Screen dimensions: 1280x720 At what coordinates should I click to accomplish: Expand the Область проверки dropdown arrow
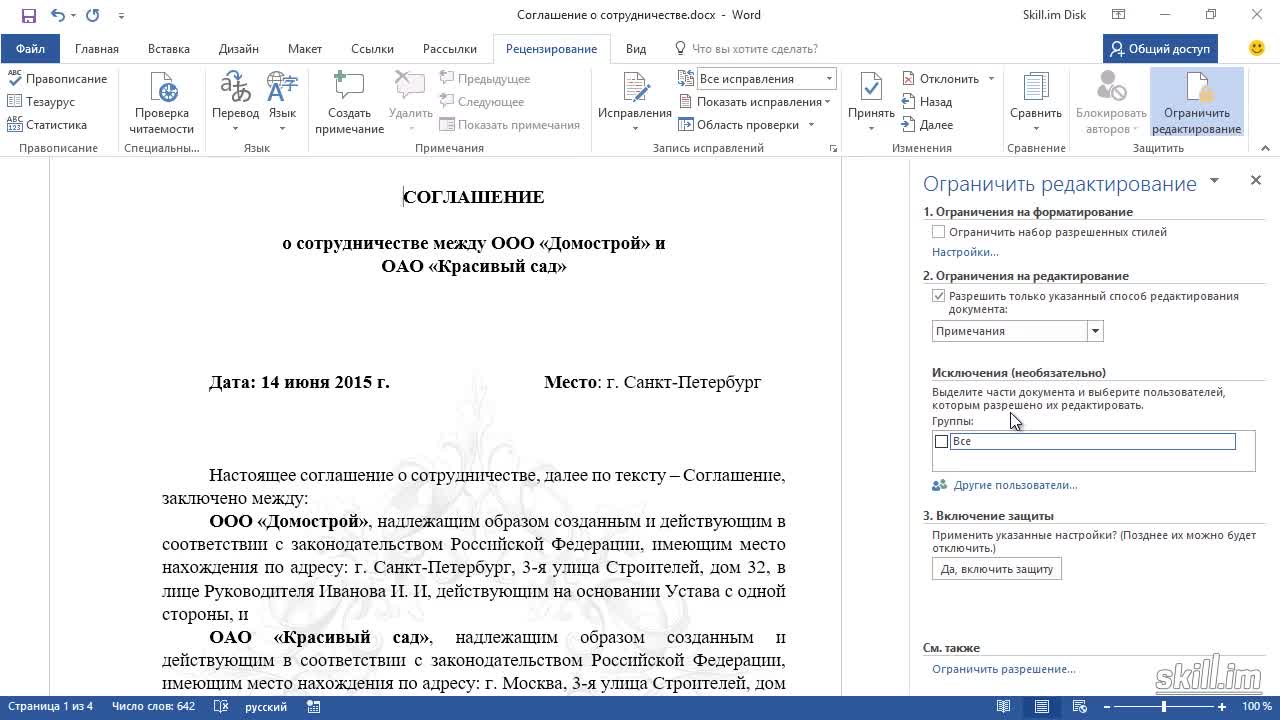[x=811, y=125]
